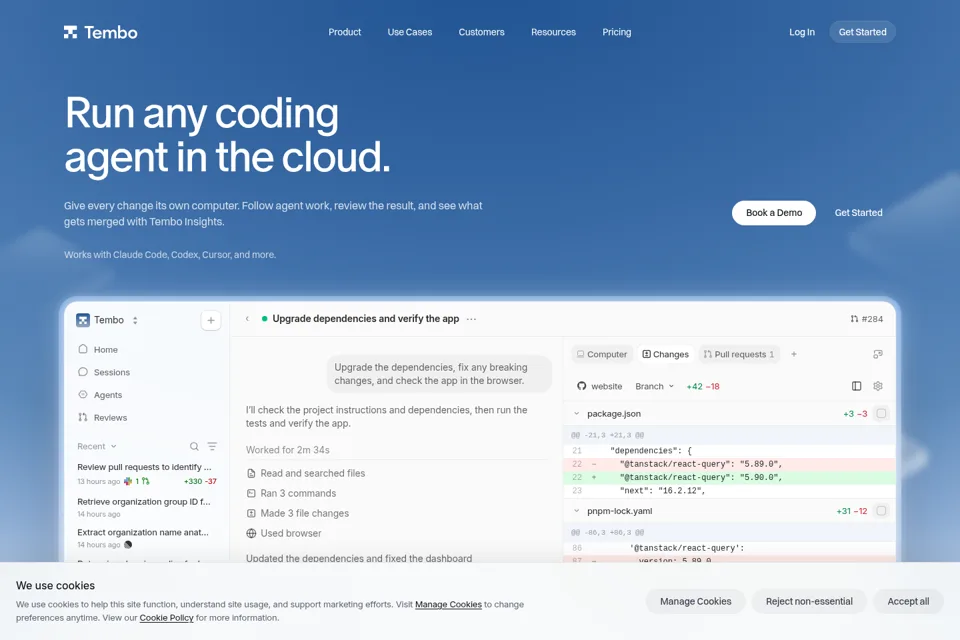
Task: Click Accept all cookies
Action: tap(908, 601)
